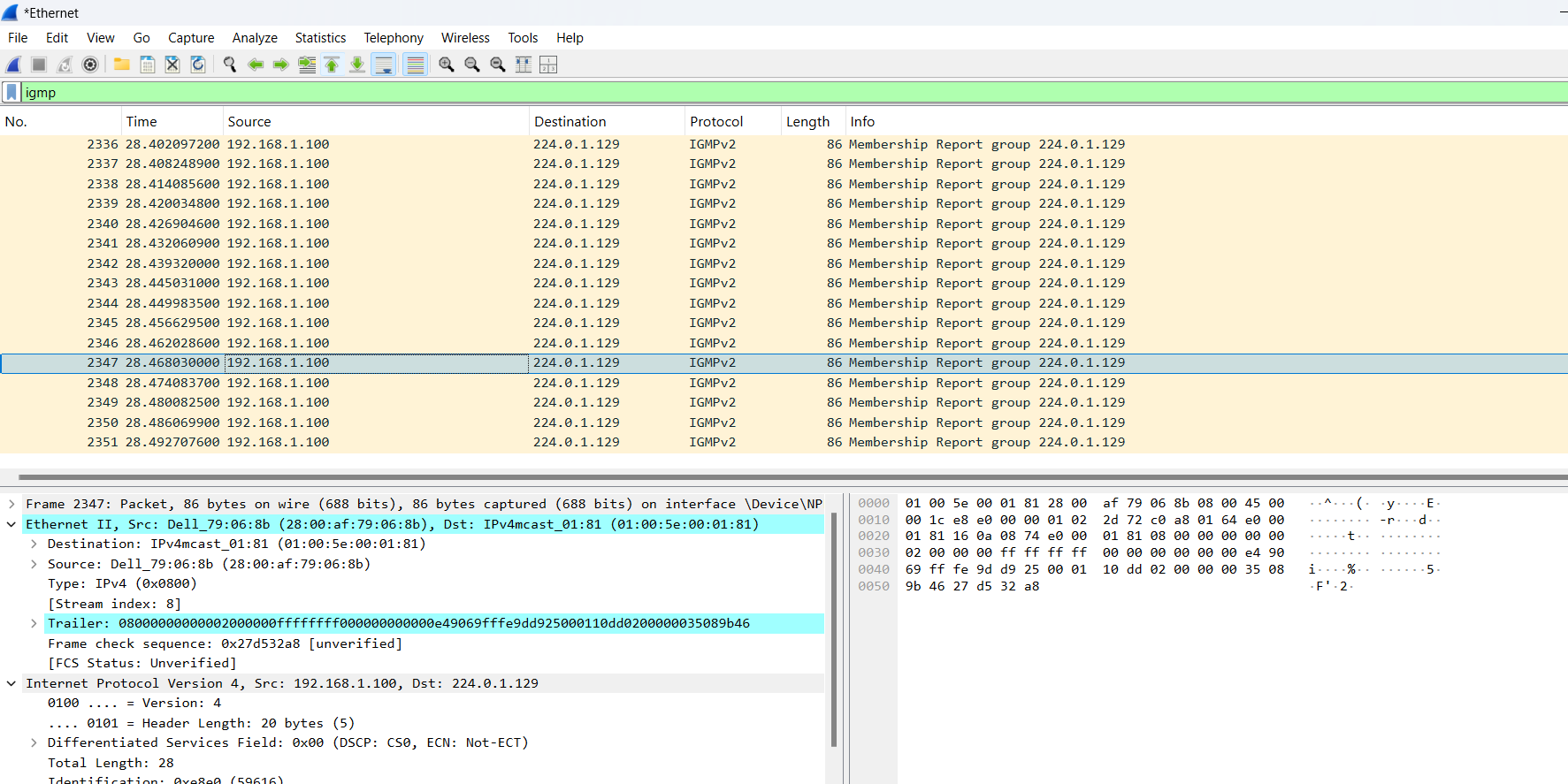Toggle auto-scroll to last packet during capture
The height and width of the screenshot is (784, 1568).
(384, 65)
